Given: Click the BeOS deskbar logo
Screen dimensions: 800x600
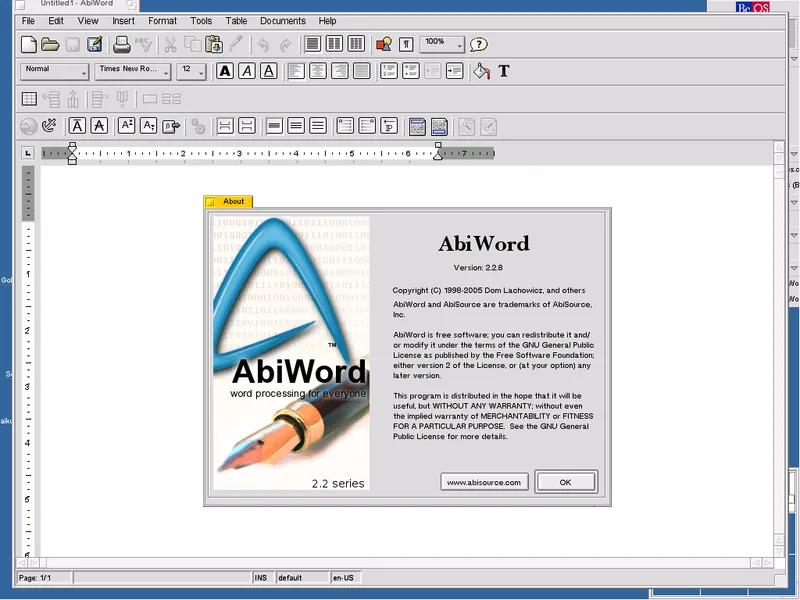Looking at the screenshot, I should point(753,7).
